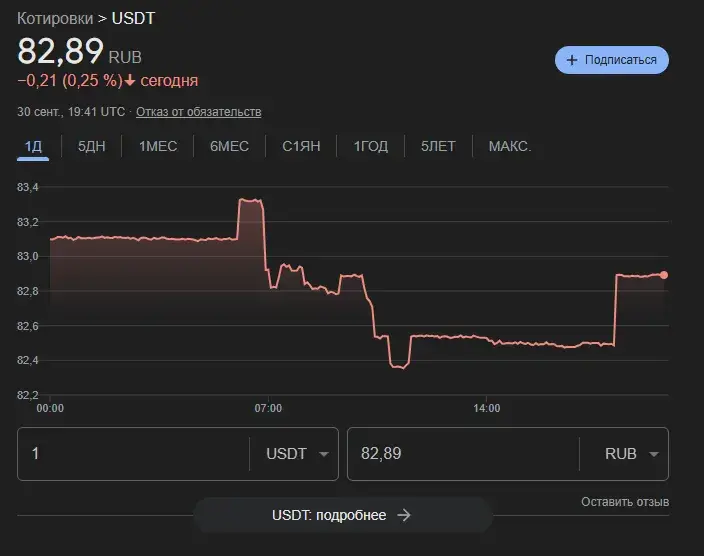704x556 pixels.
Task: Click the −0,21 (0,25 %) change text
Action: click(x=70, y=80)
